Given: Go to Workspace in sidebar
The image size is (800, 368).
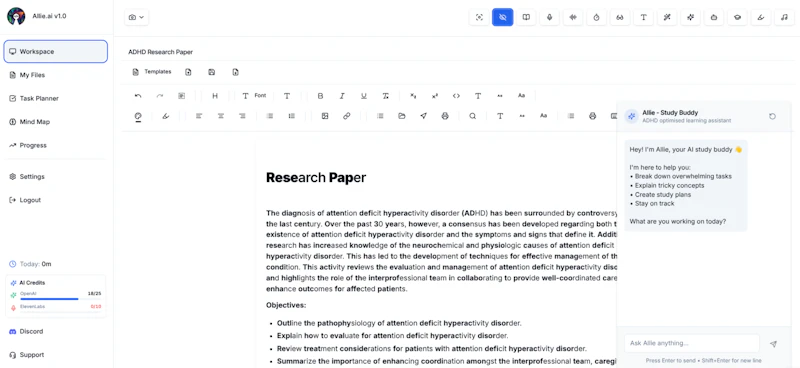Looking at the screenshot, I should click(x=56, y=52).
